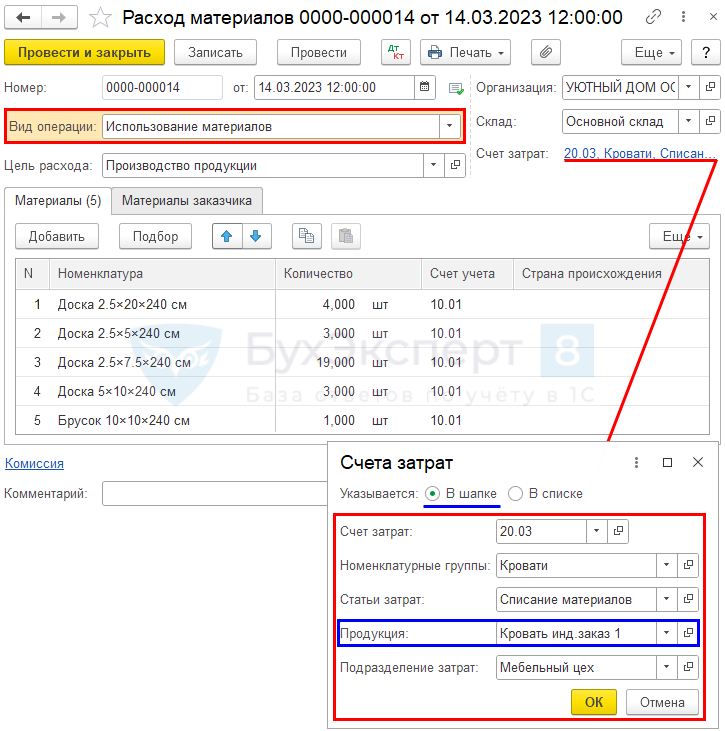Expand the Цель расхода dropdown
The height and width of the screenshot is (731, 725).
click(x=434, y=165)
